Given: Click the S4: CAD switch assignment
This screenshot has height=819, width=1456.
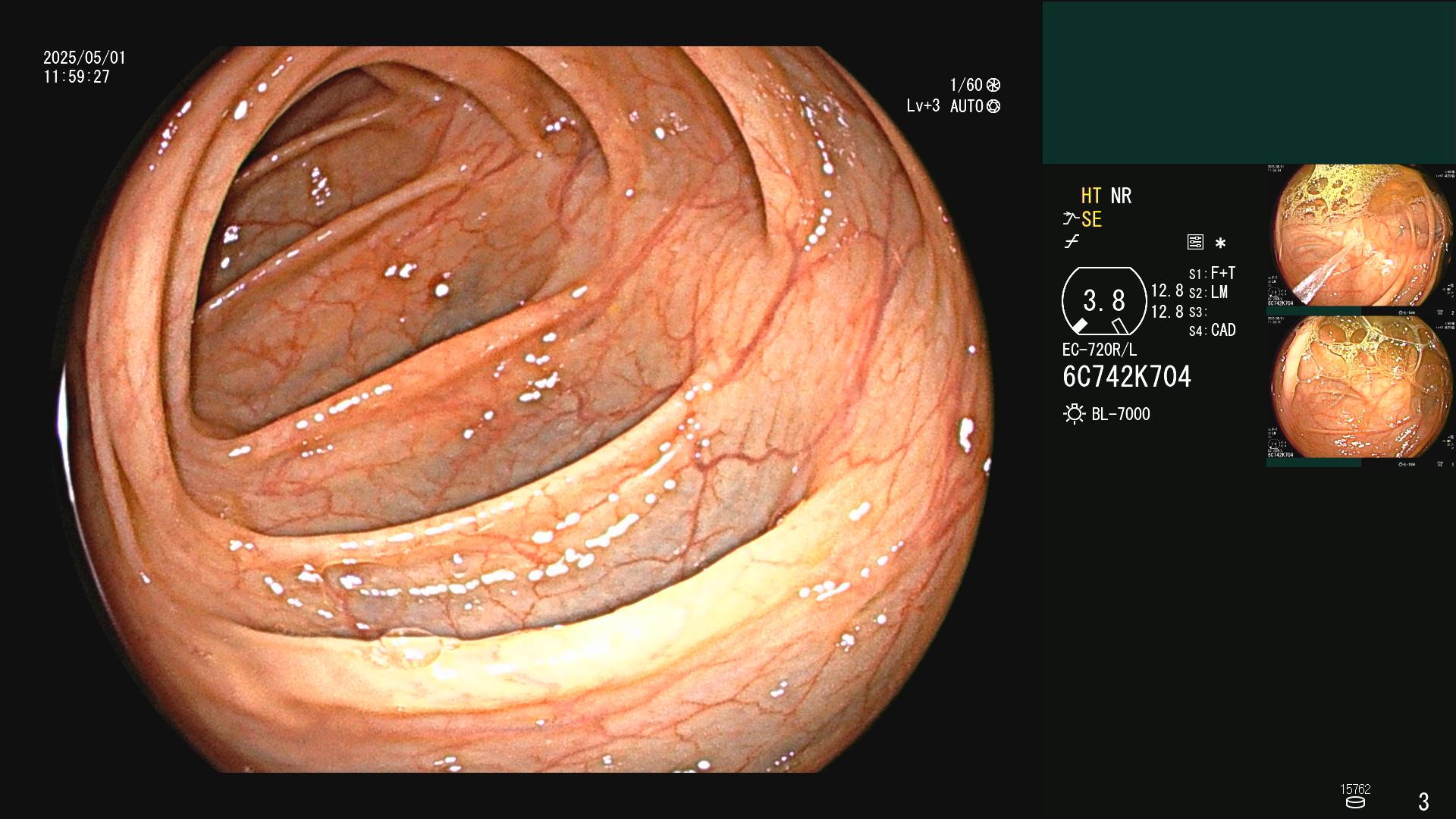Looking at the screenshot, I should click(x=1212, y=331).
